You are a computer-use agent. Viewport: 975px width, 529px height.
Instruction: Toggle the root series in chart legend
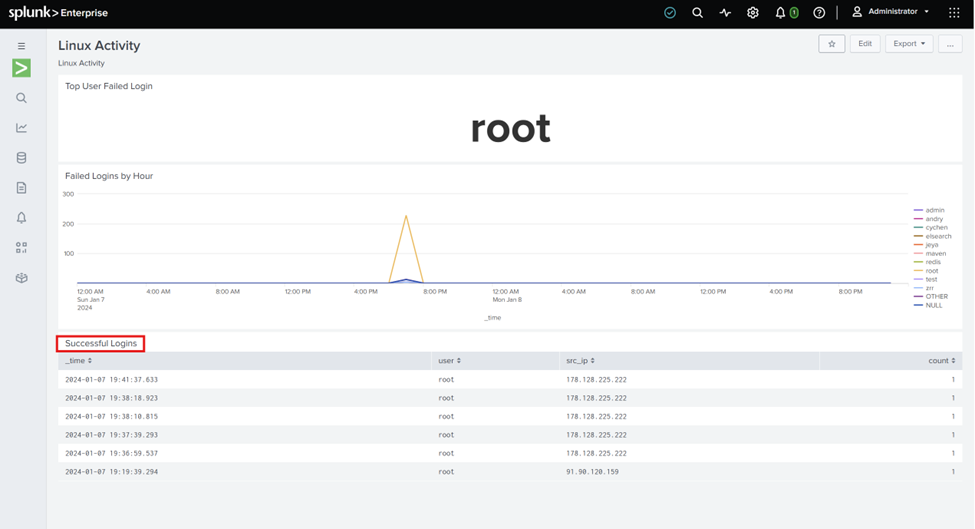tap(926, 270)
